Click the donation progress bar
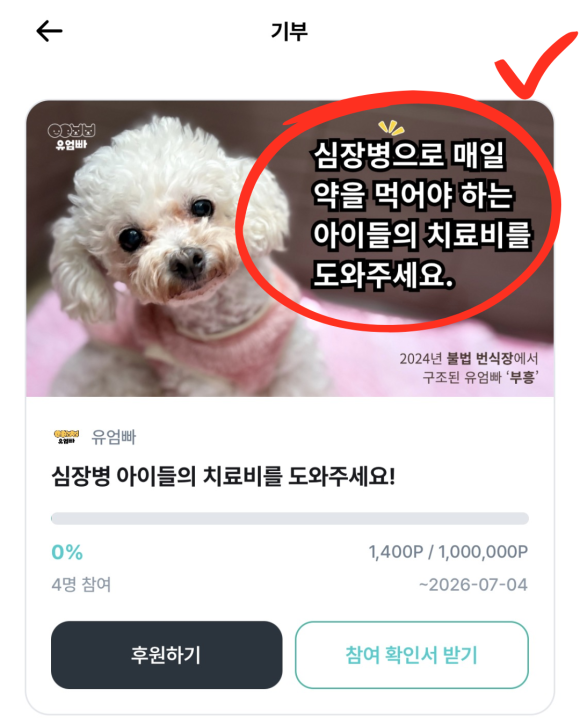Screen dimensions: 580x725 pyautogui.click(x=290, y=518)
